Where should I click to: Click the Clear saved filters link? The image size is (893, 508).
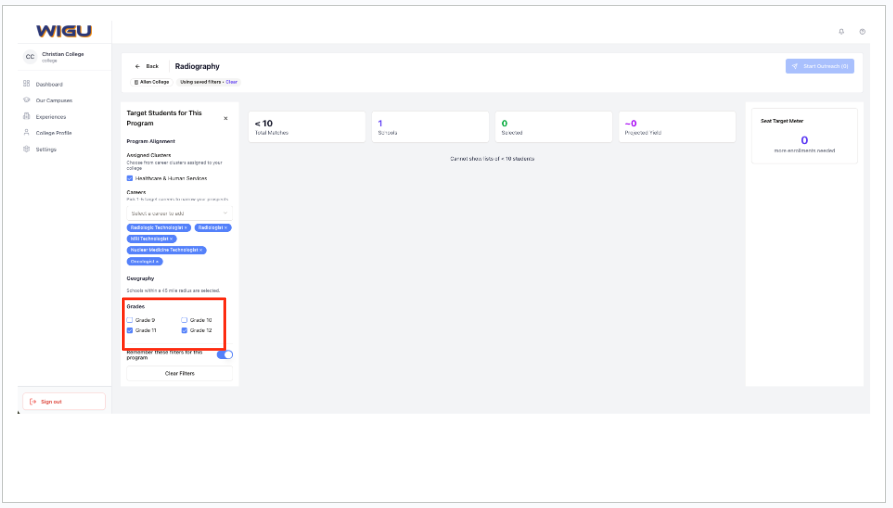[232, 81]
